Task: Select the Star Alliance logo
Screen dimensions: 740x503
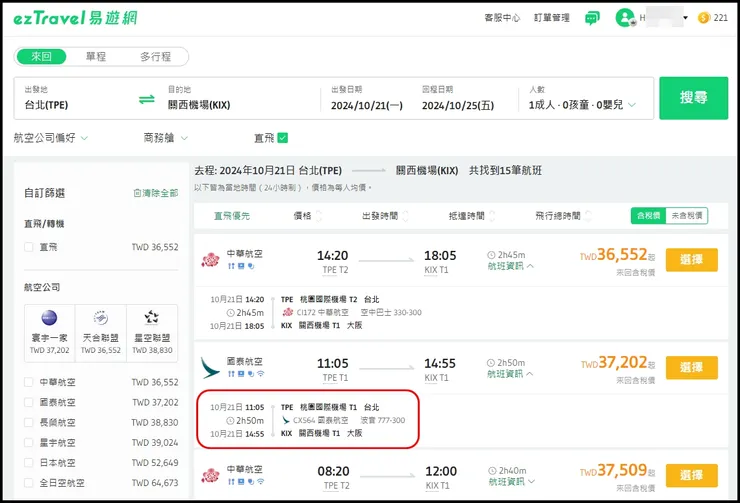Action: click(x=152, y=318)
